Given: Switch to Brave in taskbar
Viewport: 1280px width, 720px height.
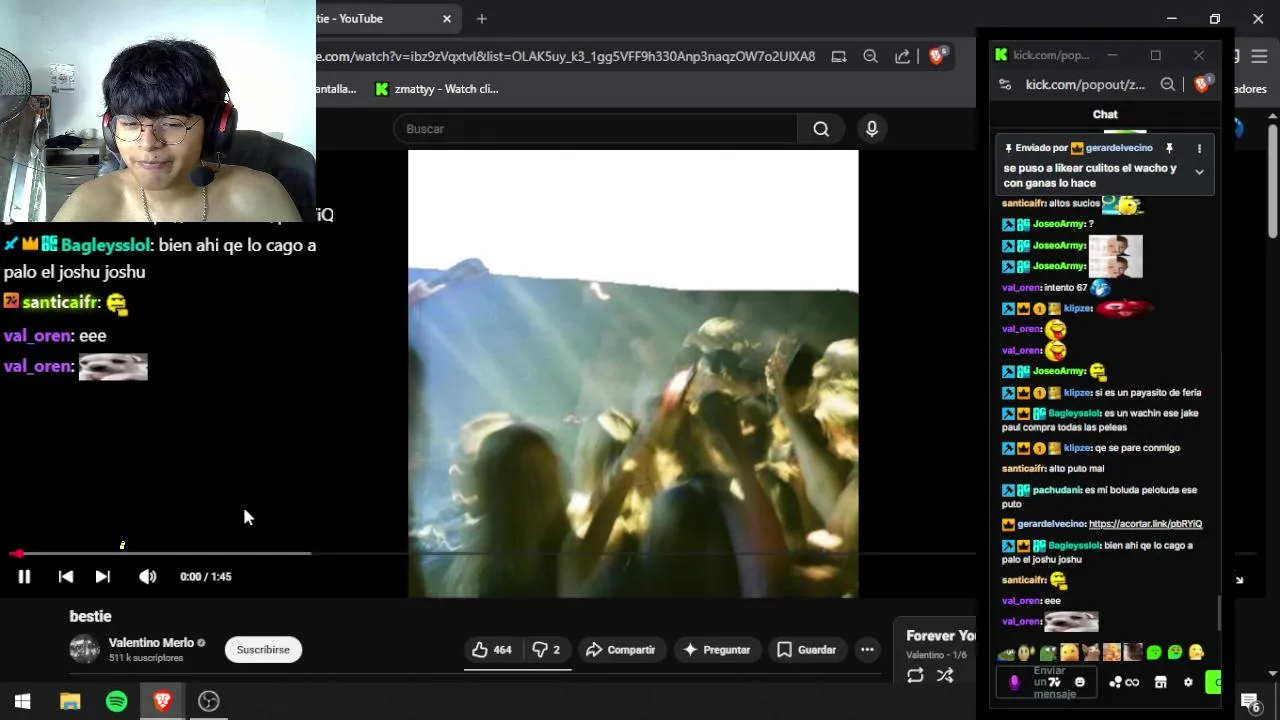Looking at the screenshot, I should (163, 701).
